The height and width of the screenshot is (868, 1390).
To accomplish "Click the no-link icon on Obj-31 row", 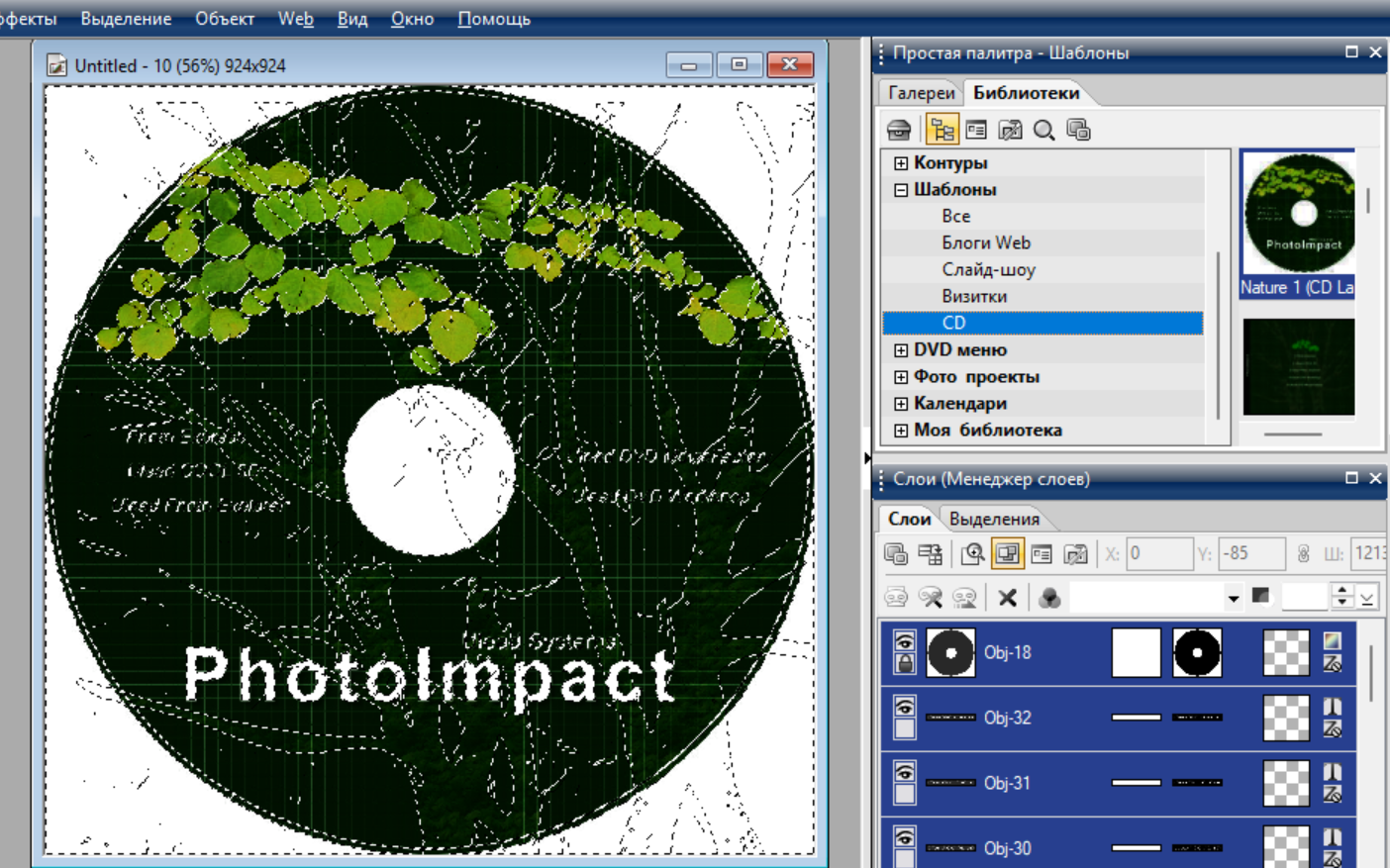I will click(x=1333, y=795).
